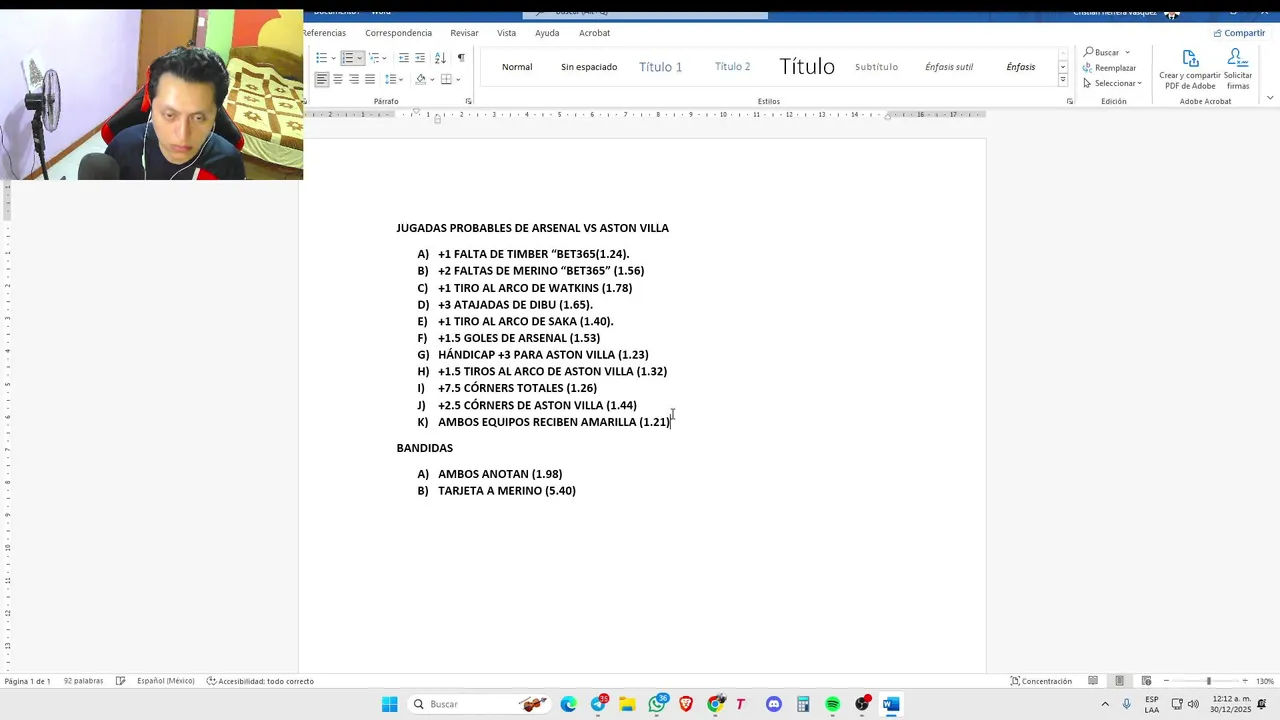Viewport: 1280px width, 720px height.
Task: Click Solicitar firmas button
Action: pyautogui.click(x=1238, y=69)
